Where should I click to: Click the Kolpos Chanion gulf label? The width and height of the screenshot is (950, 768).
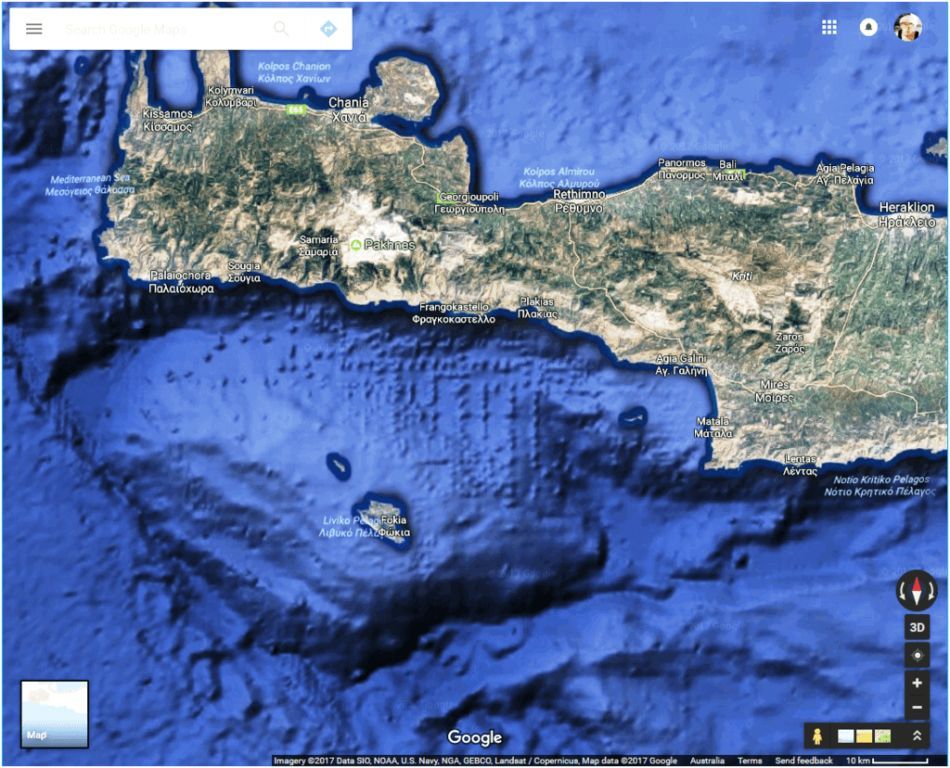[x=294, y=72]
